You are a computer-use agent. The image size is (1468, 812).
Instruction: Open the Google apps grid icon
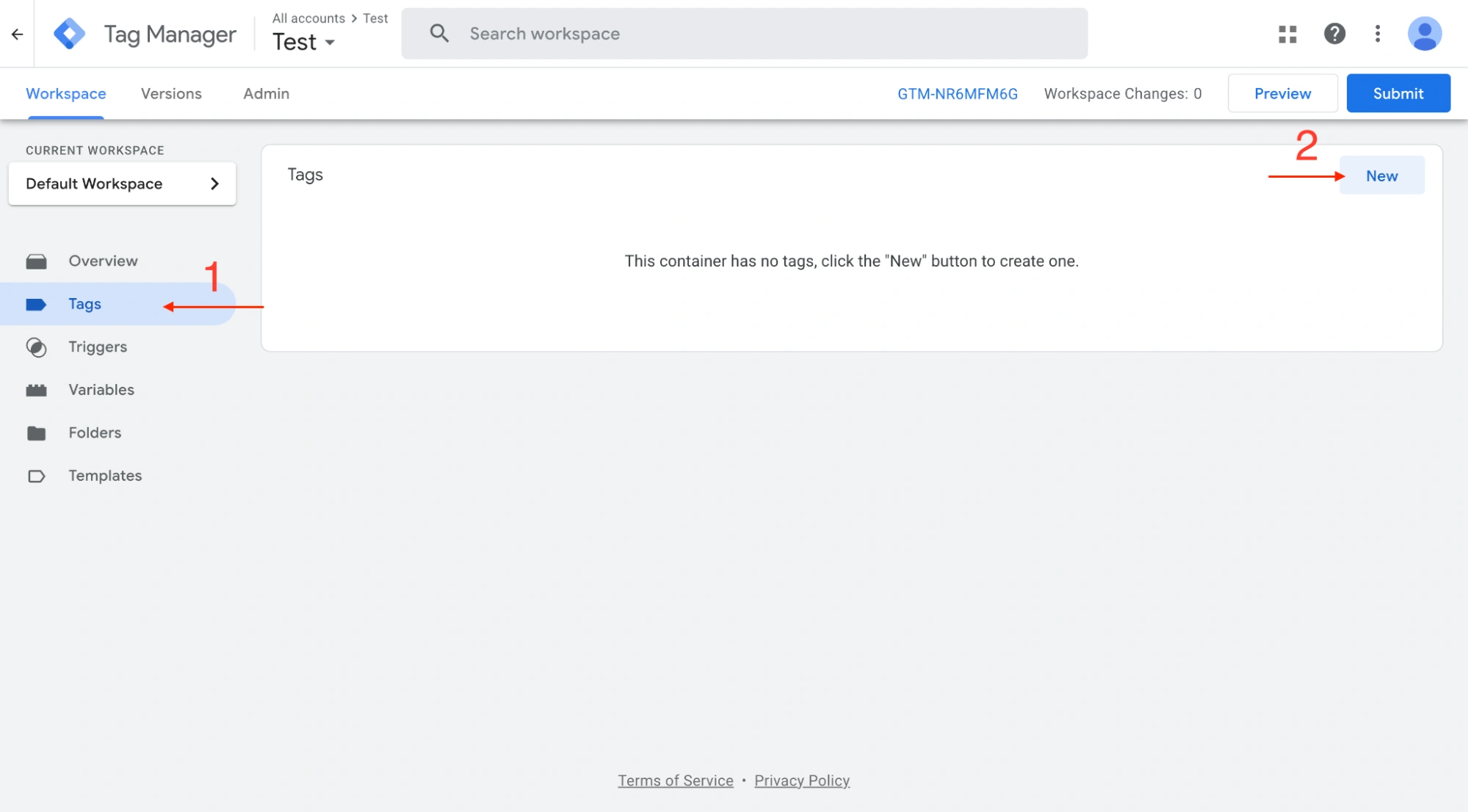pos(1287,34)
